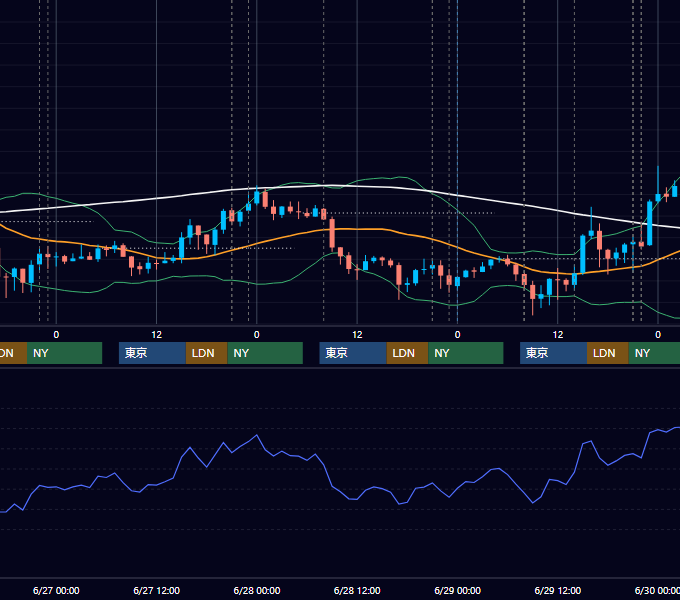The width and height of the screenshot is (680, 600).
Task: Click the LDN session block on 6/29
Action: tap(608, 353)
